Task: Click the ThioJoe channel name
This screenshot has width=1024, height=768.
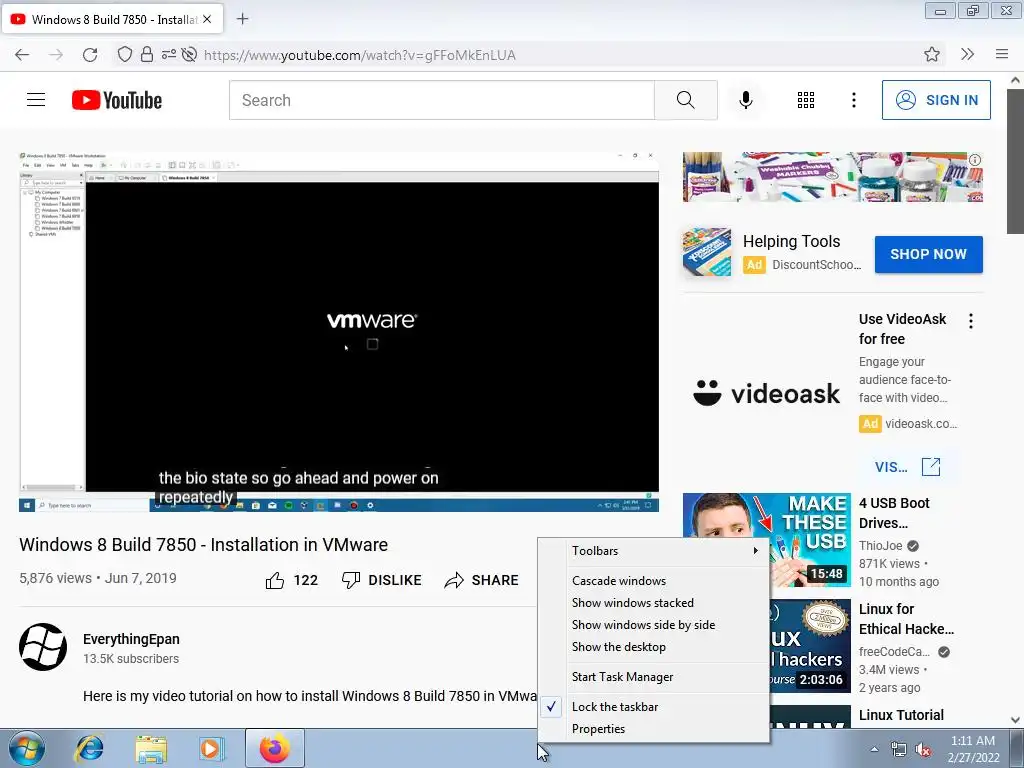Action: 880,545
